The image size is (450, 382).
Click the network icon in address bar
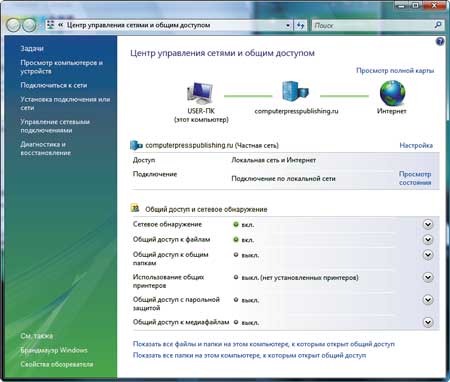[x=51, y=25]
